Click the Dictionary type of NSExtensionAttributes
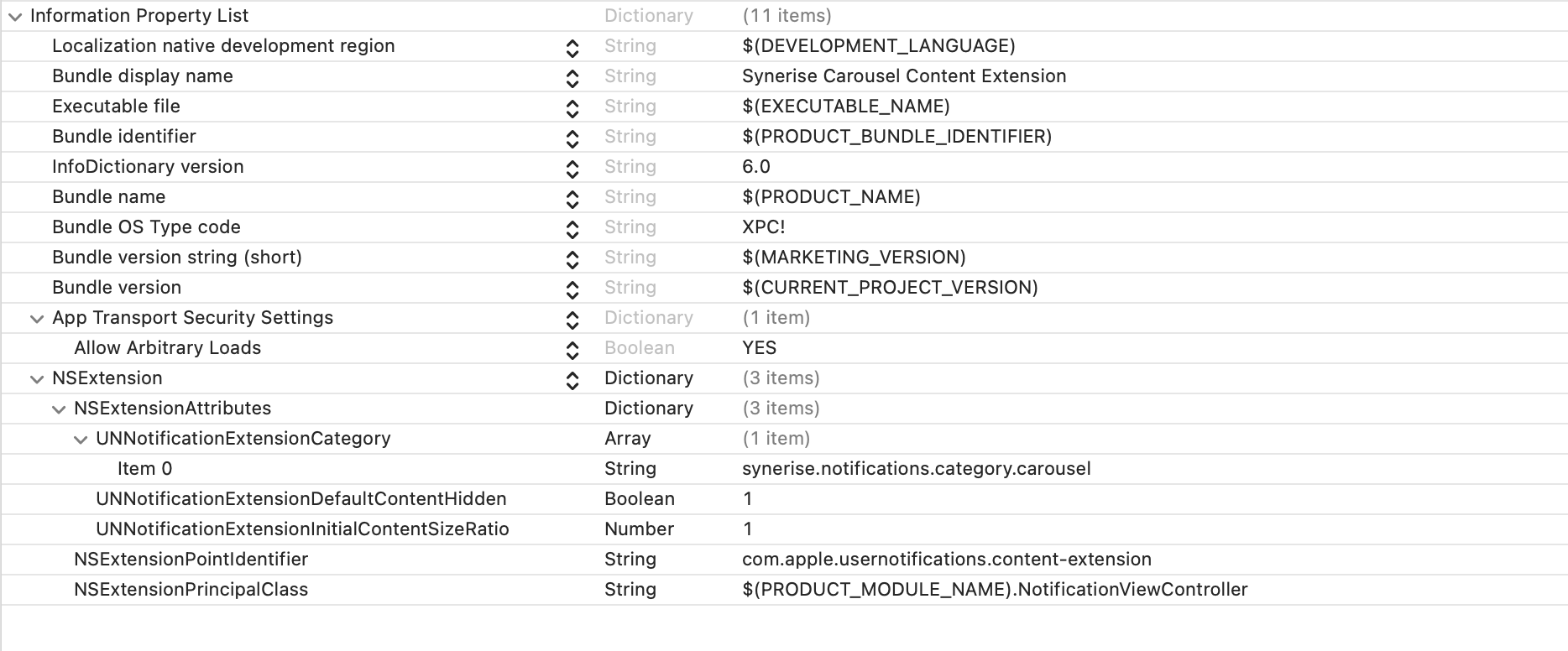This screenshot has width=1568, height=651. point(649,409)
